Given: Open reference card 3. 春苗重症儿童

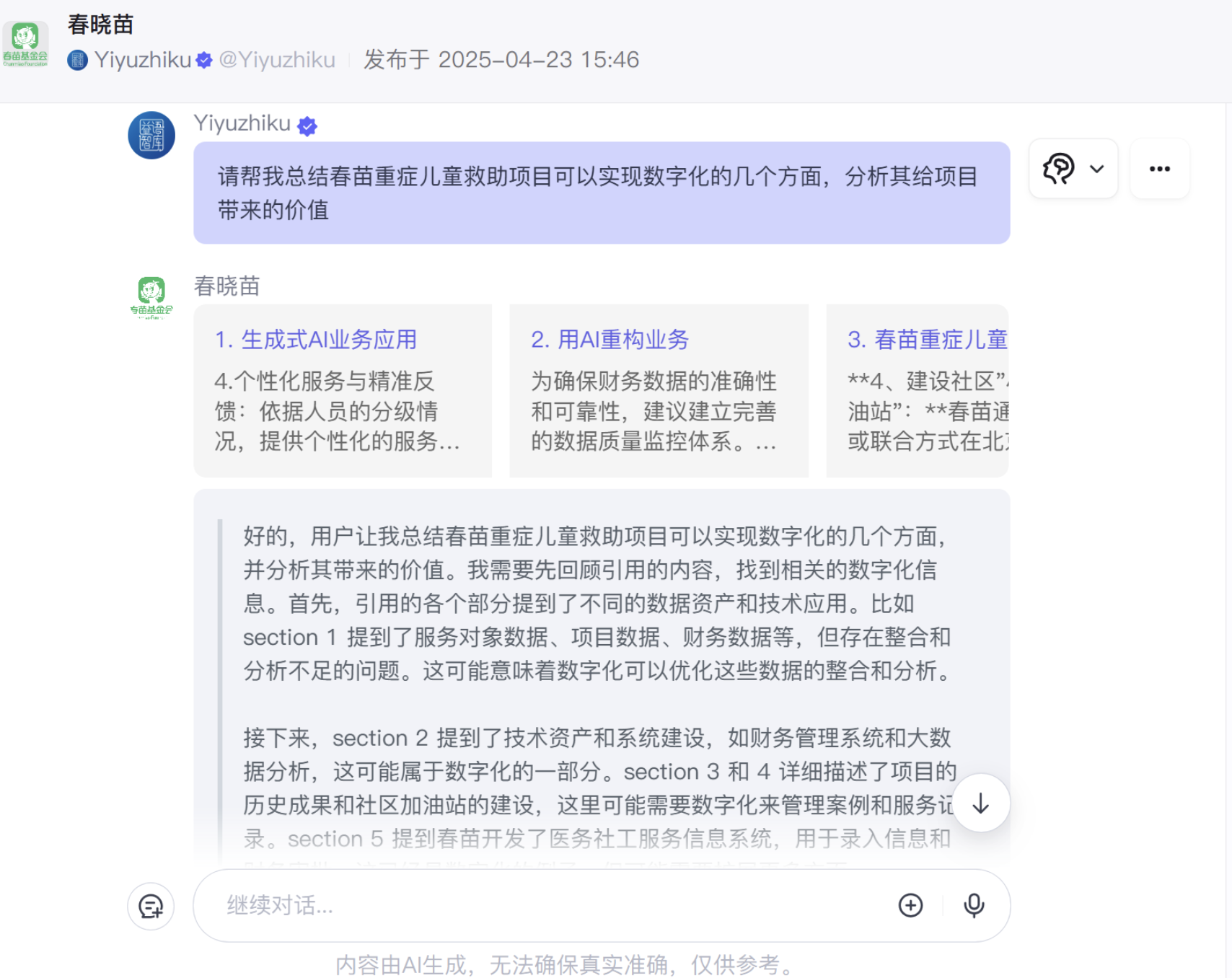Looking at the screenshot, I should pos(918,390).
